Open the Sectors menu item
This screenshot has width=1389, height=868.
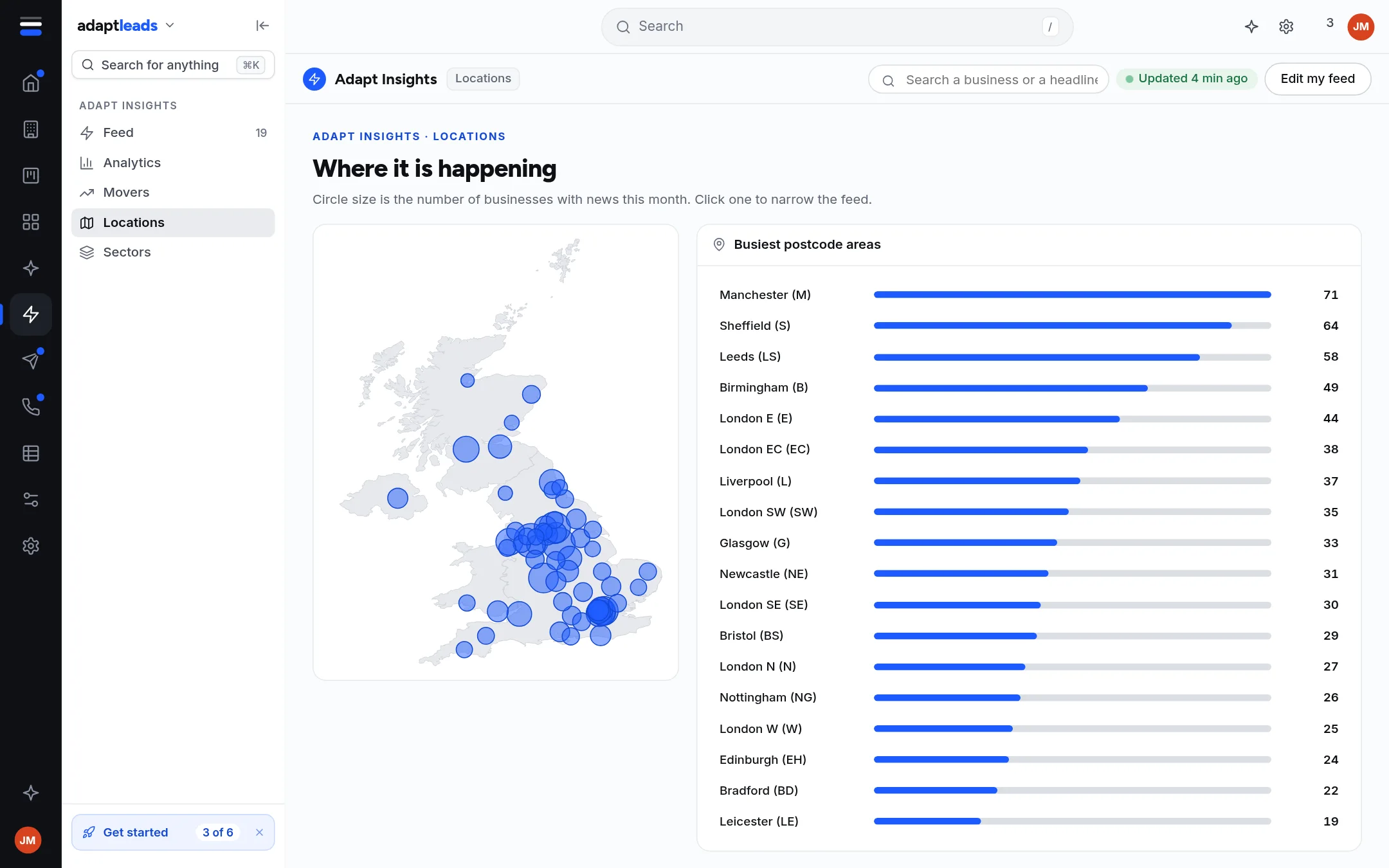coord(173,252)
